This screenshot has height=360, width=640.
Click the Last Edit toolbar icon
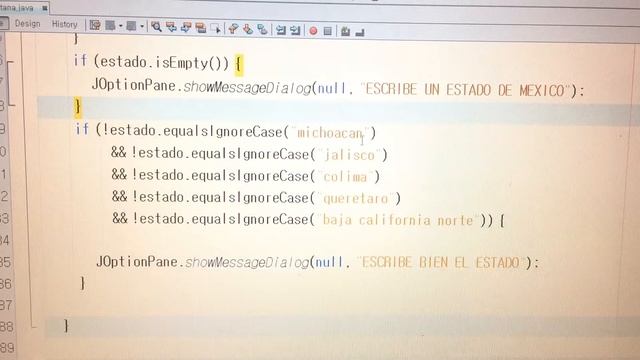pyautogui.click(x=95, y=26)
